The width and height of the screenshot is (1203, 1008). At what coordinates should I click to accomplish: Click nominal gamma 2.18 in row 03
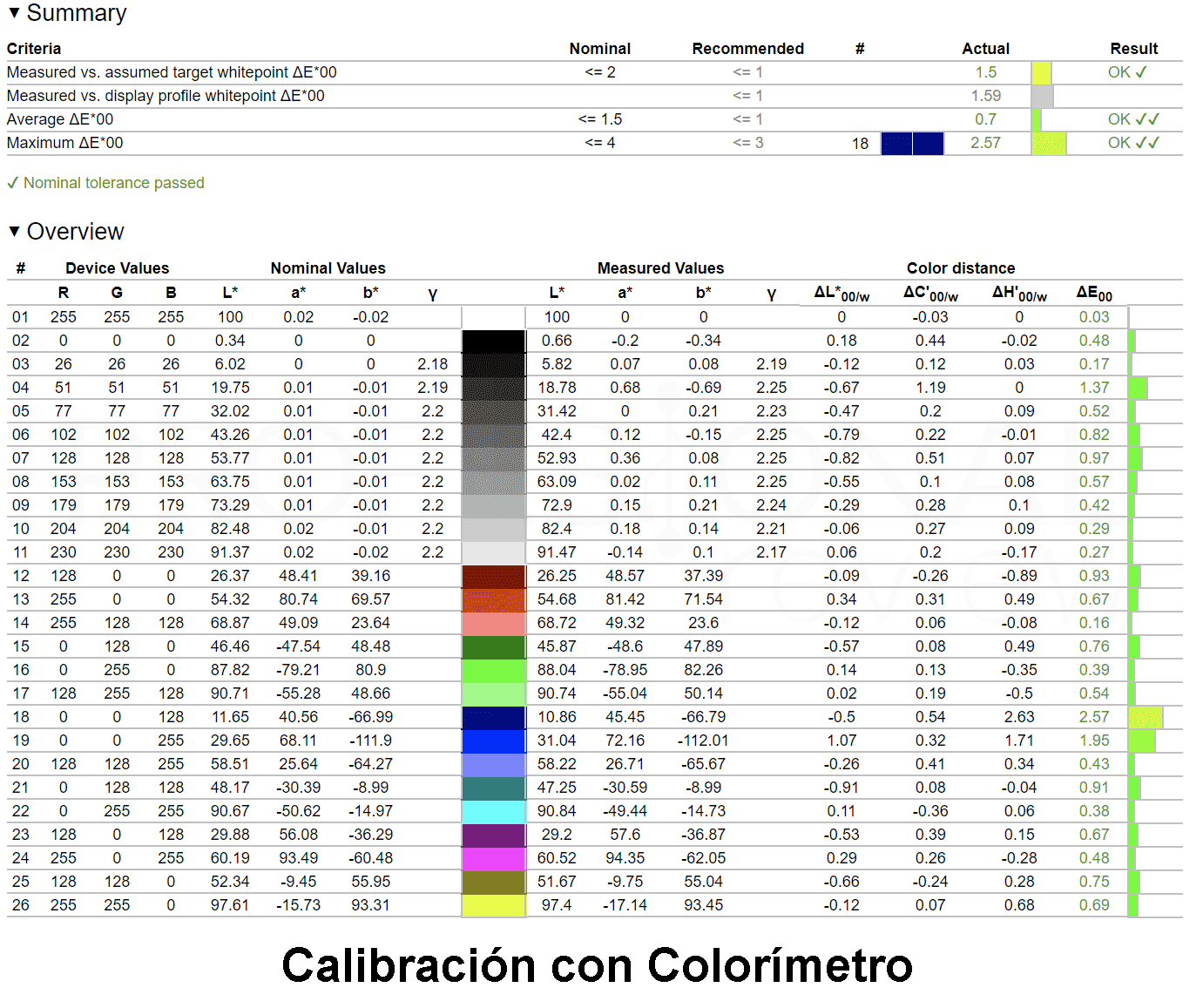(432, 364)
